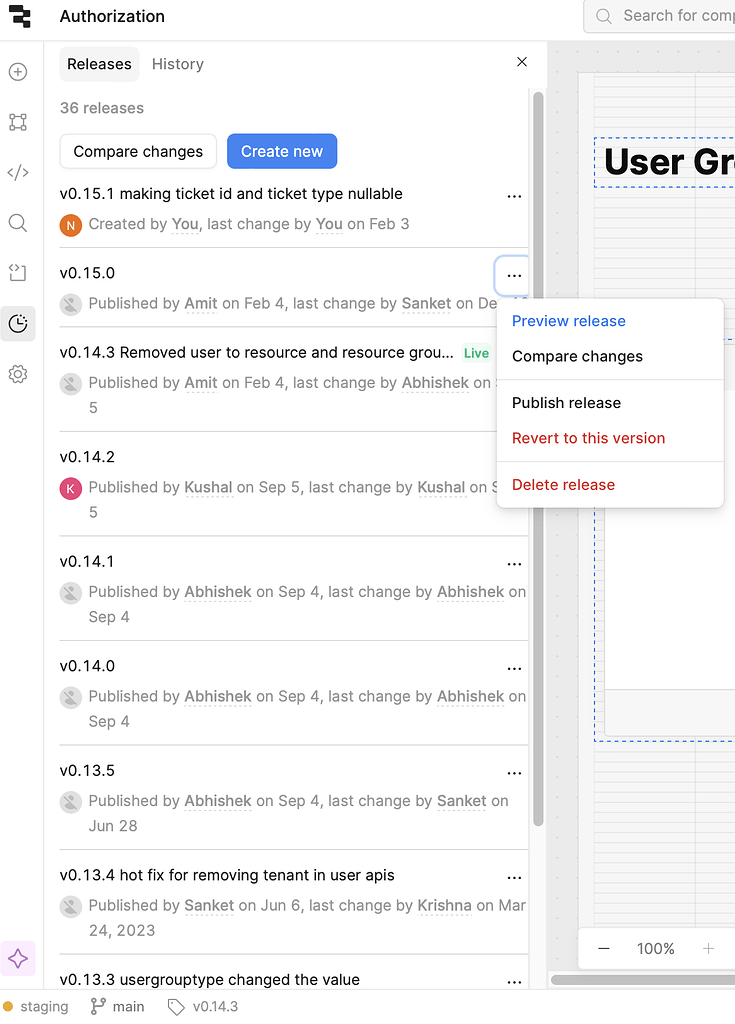Select the highlighted releases clock icon
The height and width of the screenshot is (1024, 735).
click(x=18, y=323)
